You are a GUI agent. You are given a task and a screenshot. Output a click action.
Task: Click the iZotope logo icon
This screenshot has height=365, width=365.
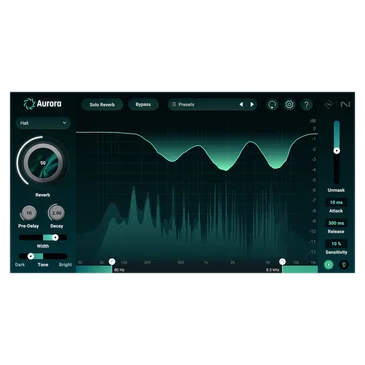tap(329, 105)
